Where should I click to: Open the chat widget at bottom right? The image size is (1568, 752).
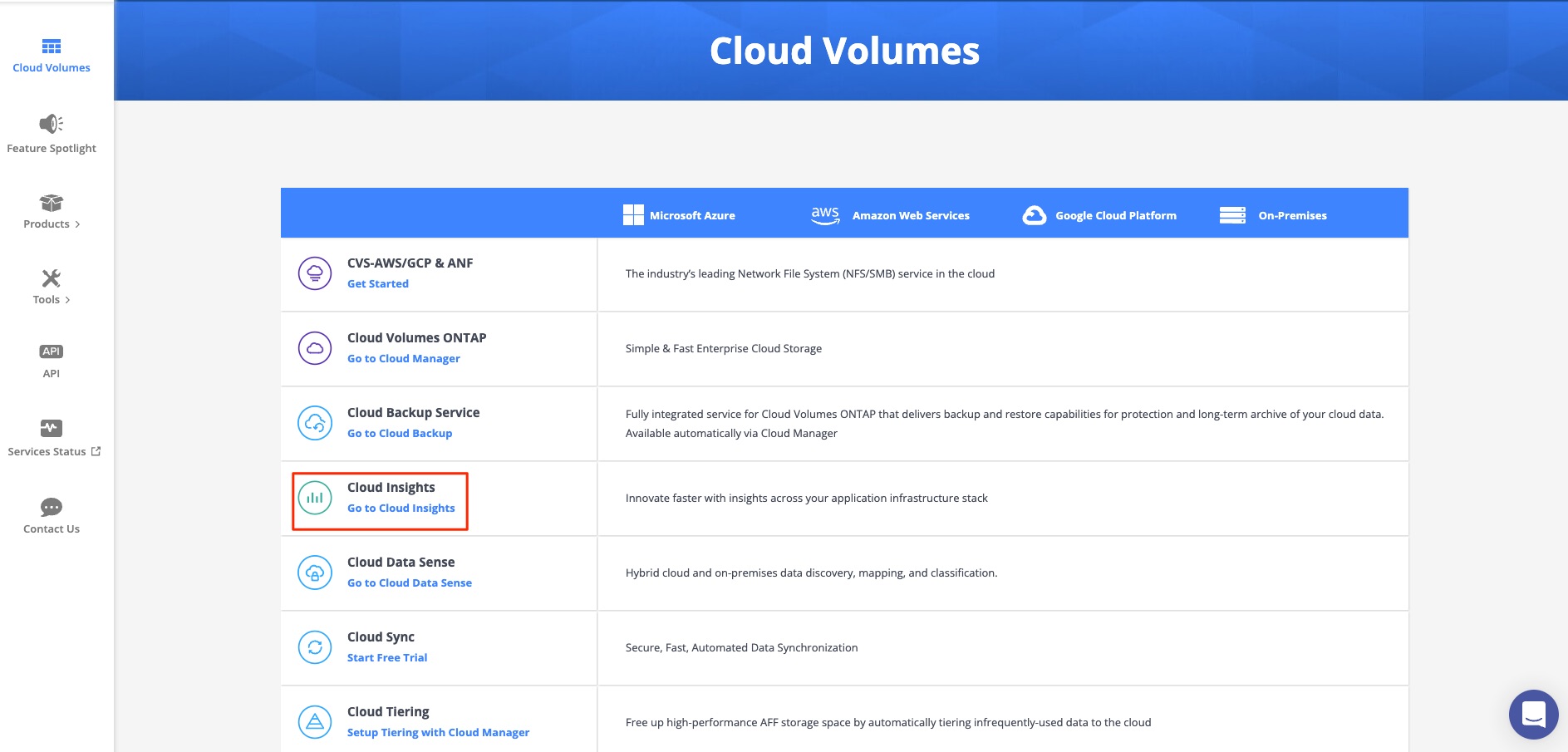click(x=1533, y=715)
